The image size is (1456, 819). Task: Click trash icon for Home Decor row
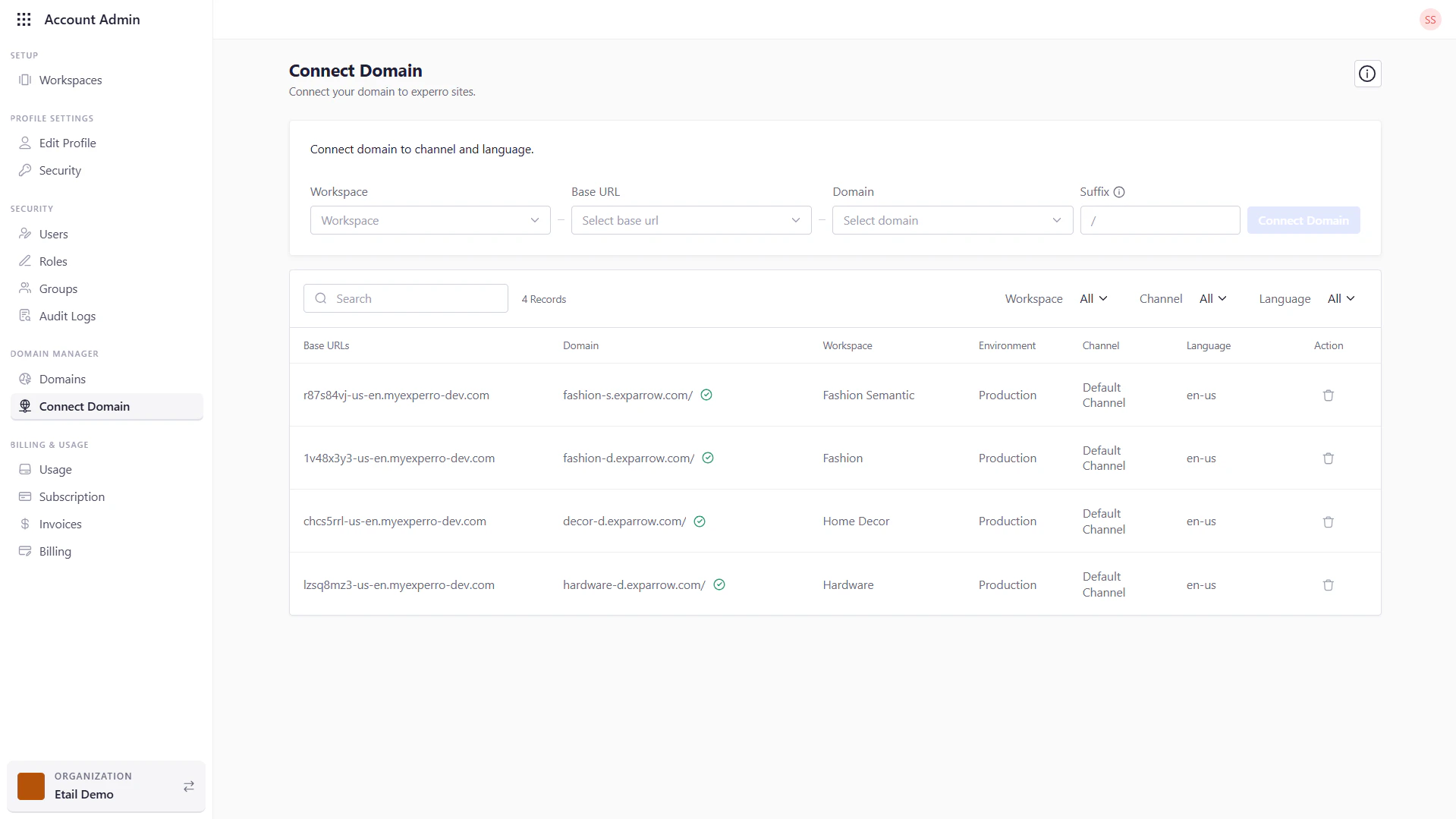(x=1328, y=522)
